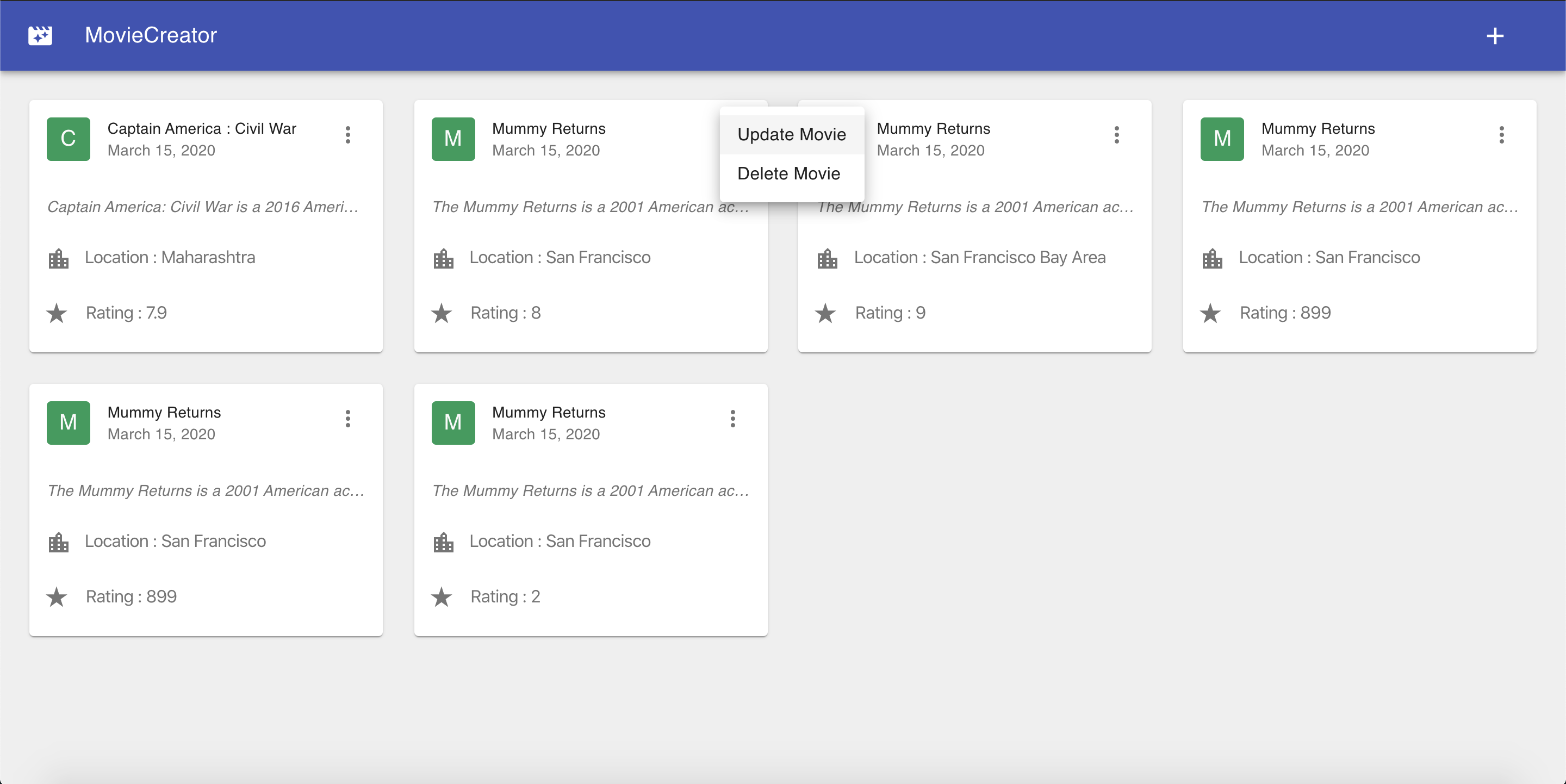Image resolution: width=1566 pixels, height=784 pixels.
Task: Open kebab menu on Rating 9 card
Action: [1117, 135]
